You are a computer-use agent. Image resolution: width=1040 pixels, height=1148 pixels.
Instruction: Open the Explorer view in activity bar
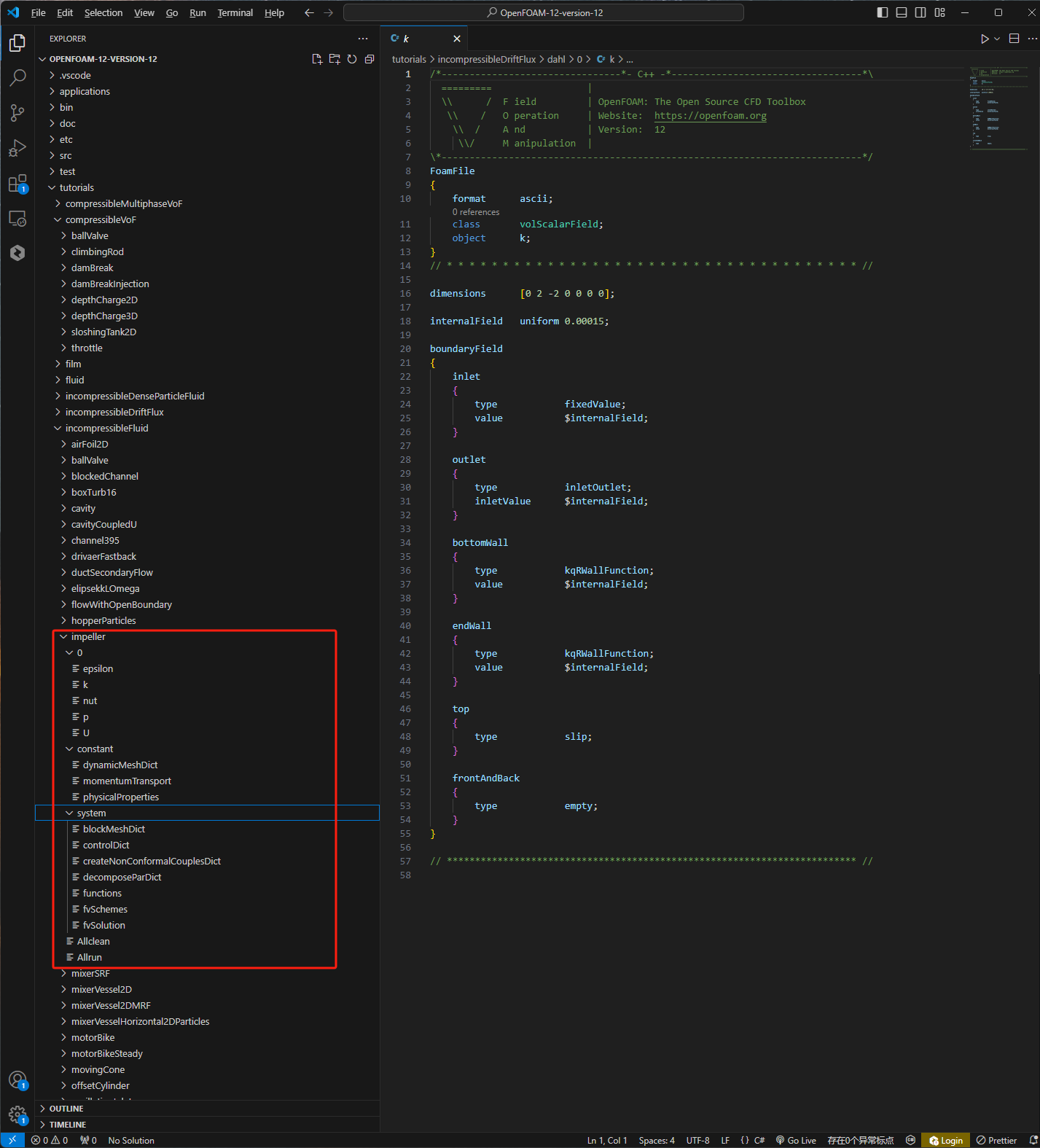[x=17, y=43]
